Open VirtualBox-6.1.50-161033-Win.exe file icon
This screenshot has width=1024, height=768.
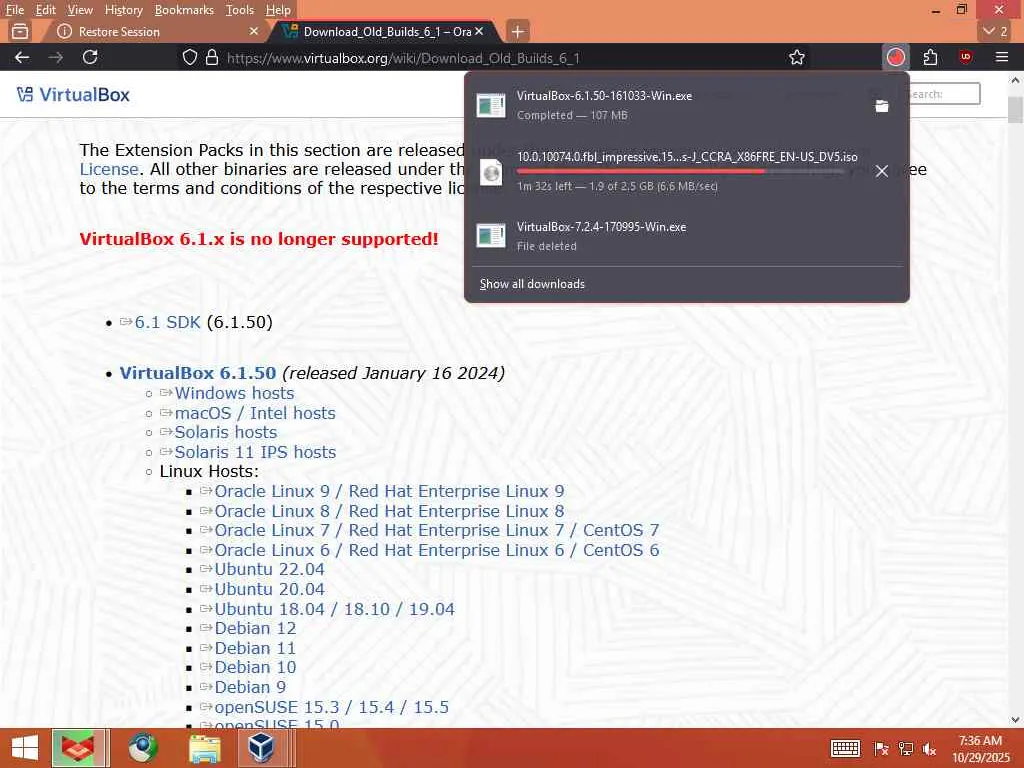point(491,105)
